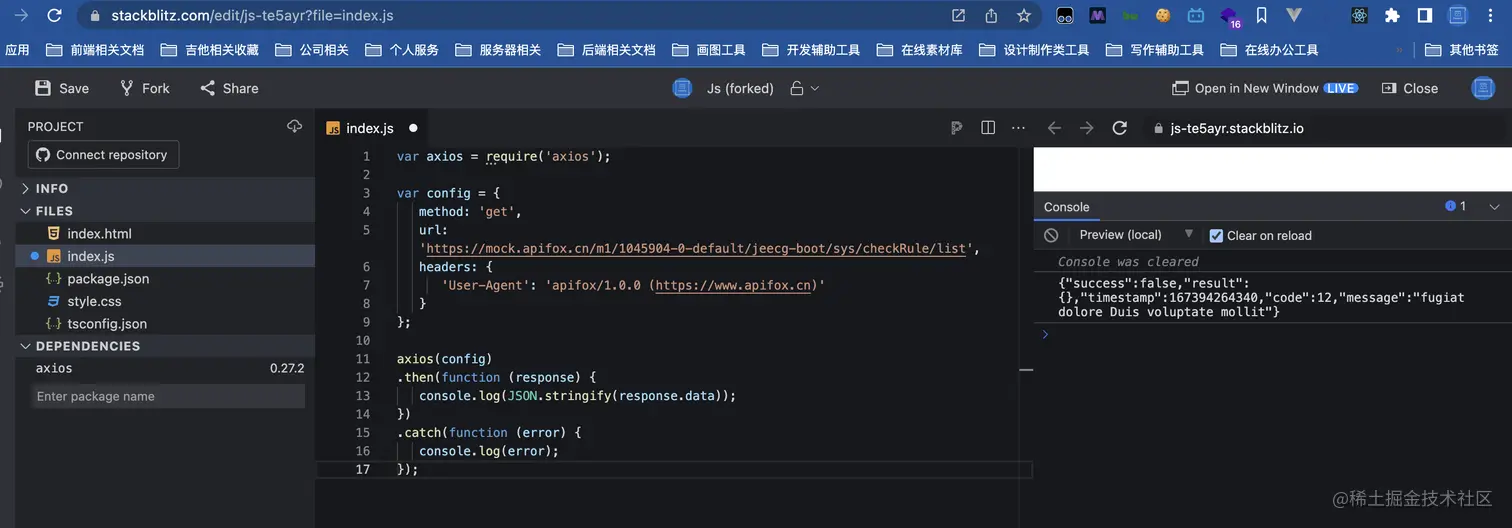Image resolution: width=1512 pixels, height=528 pixels.
Task: Click the preview URL lock icon
Action: point(1156,128)
